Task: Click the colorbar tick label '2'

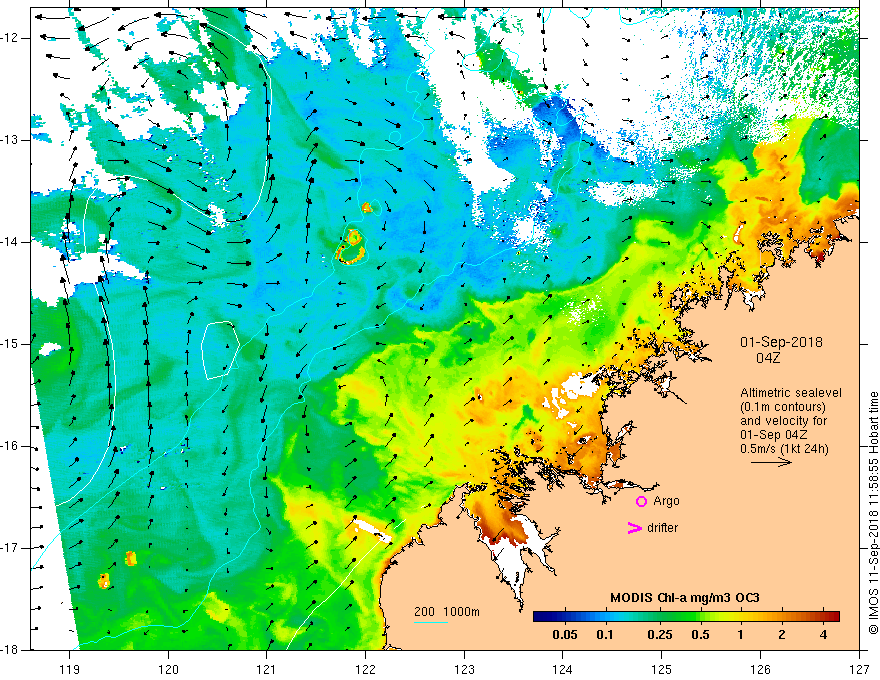Action: point(782,635)
